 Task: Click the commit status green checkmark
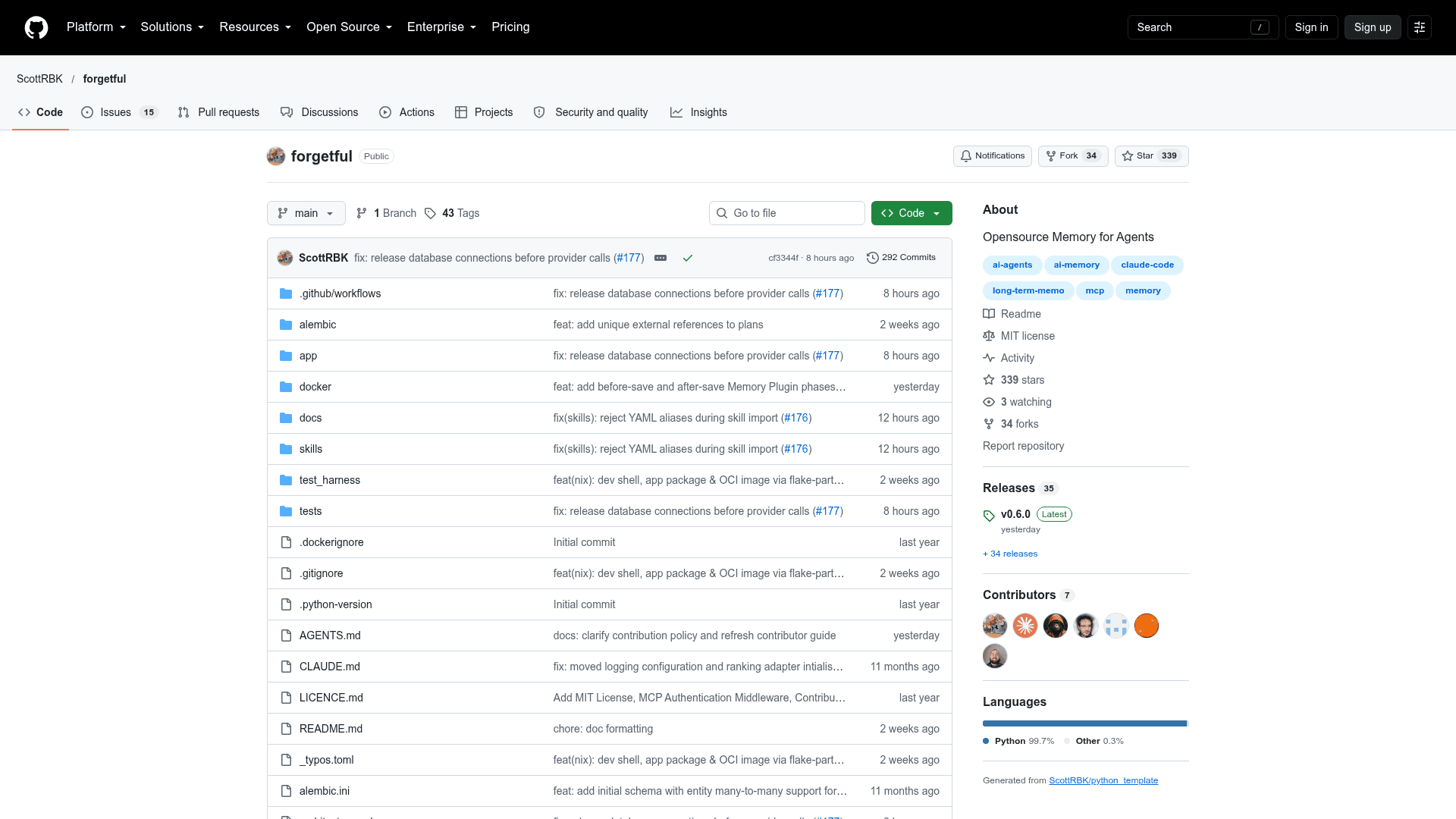(688, 258)
